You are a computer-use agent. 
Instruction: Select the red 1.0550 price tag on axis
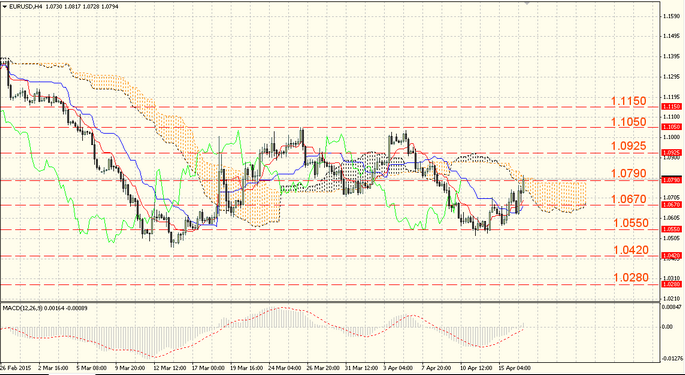tap(671, 229)
